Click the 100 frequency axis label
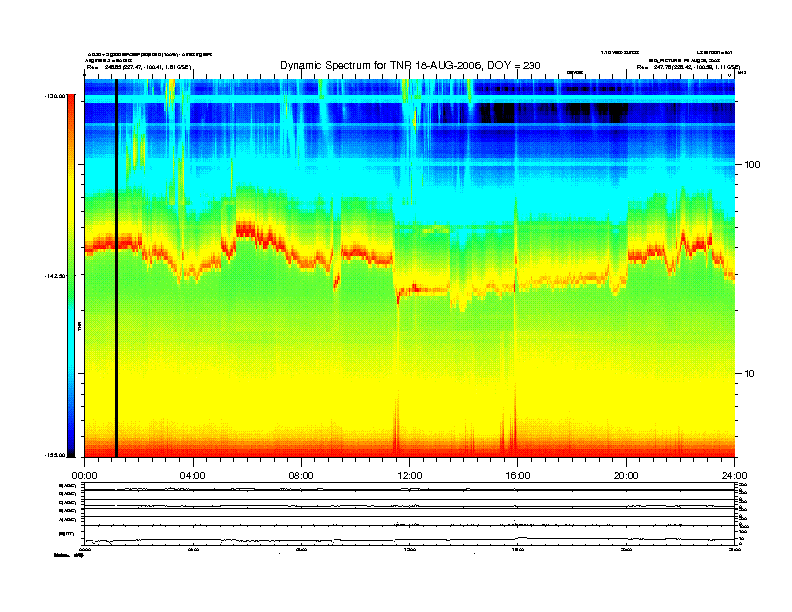 752,165
